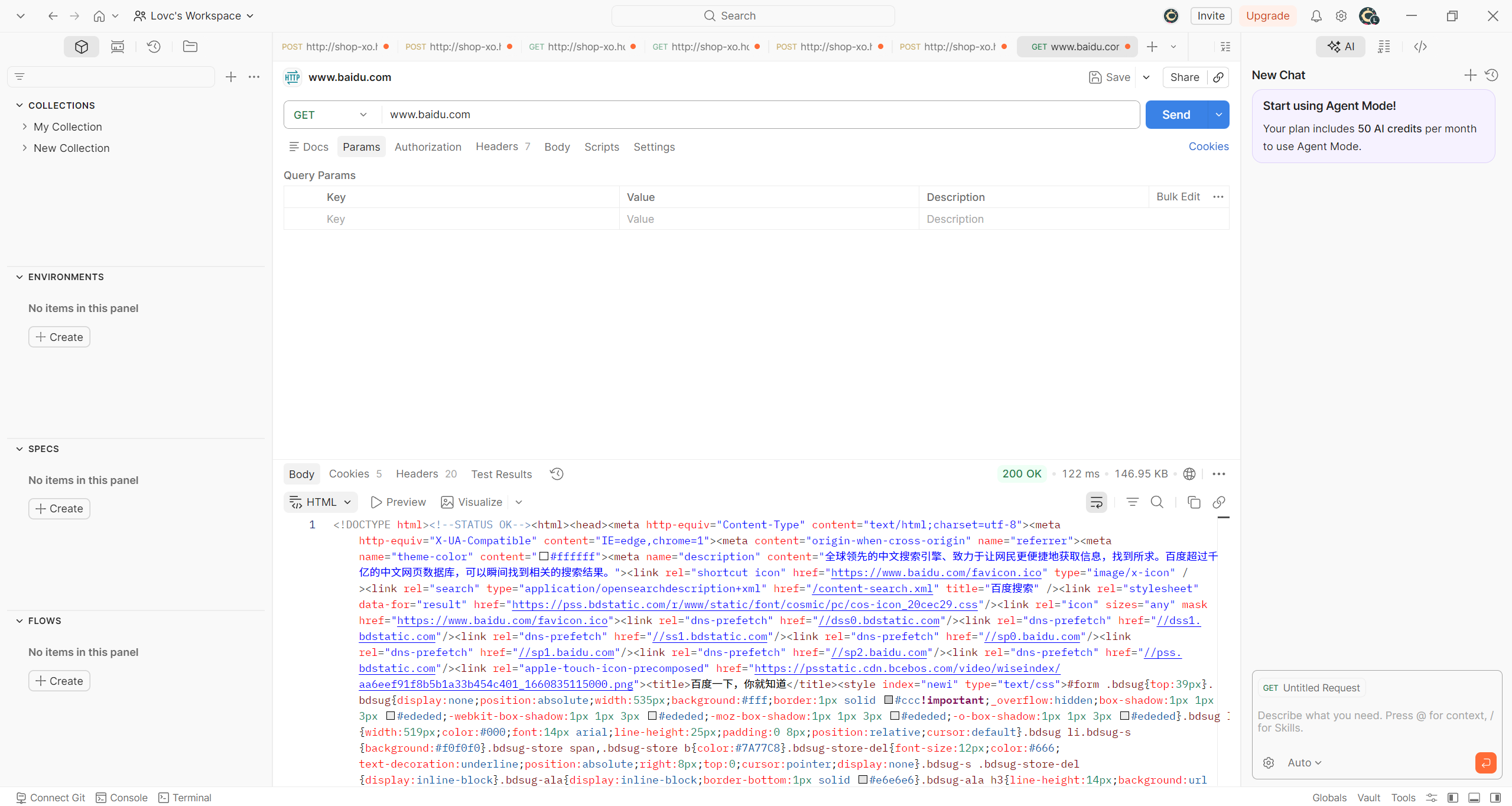Search response body with magnifier icon
The width and height of the screenshot is (1512, 806).
1157,502
